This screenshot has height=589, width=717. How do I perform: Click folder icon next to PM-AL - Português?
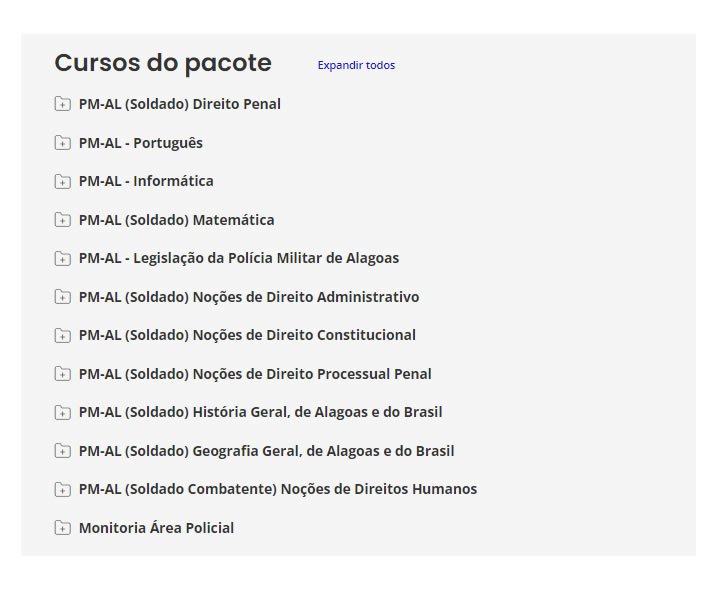(62, 143)
